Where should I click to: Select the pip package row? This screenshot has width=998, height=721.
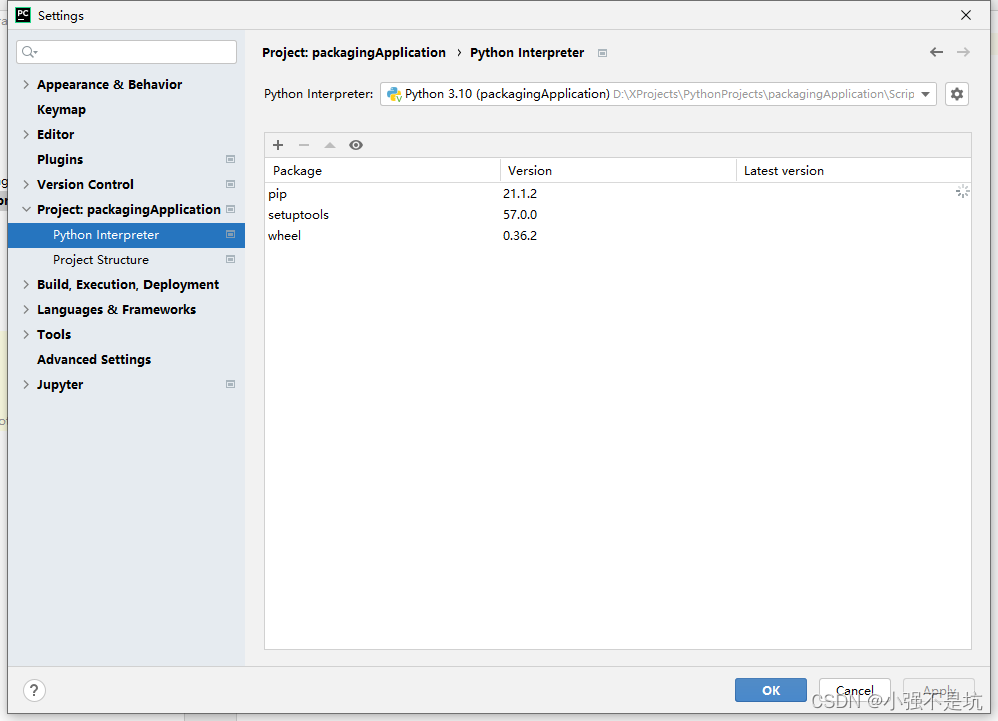(617, 193)
